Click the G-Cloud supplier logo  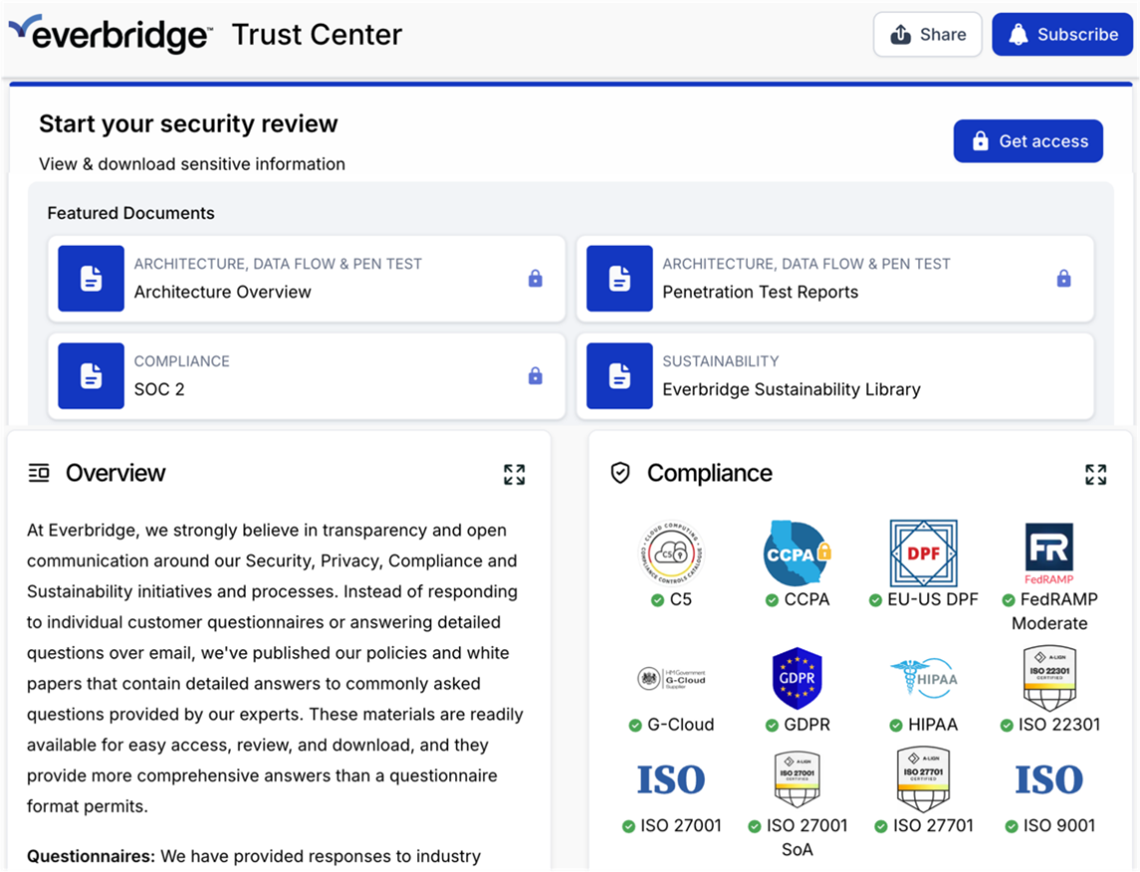pos(671,679)
